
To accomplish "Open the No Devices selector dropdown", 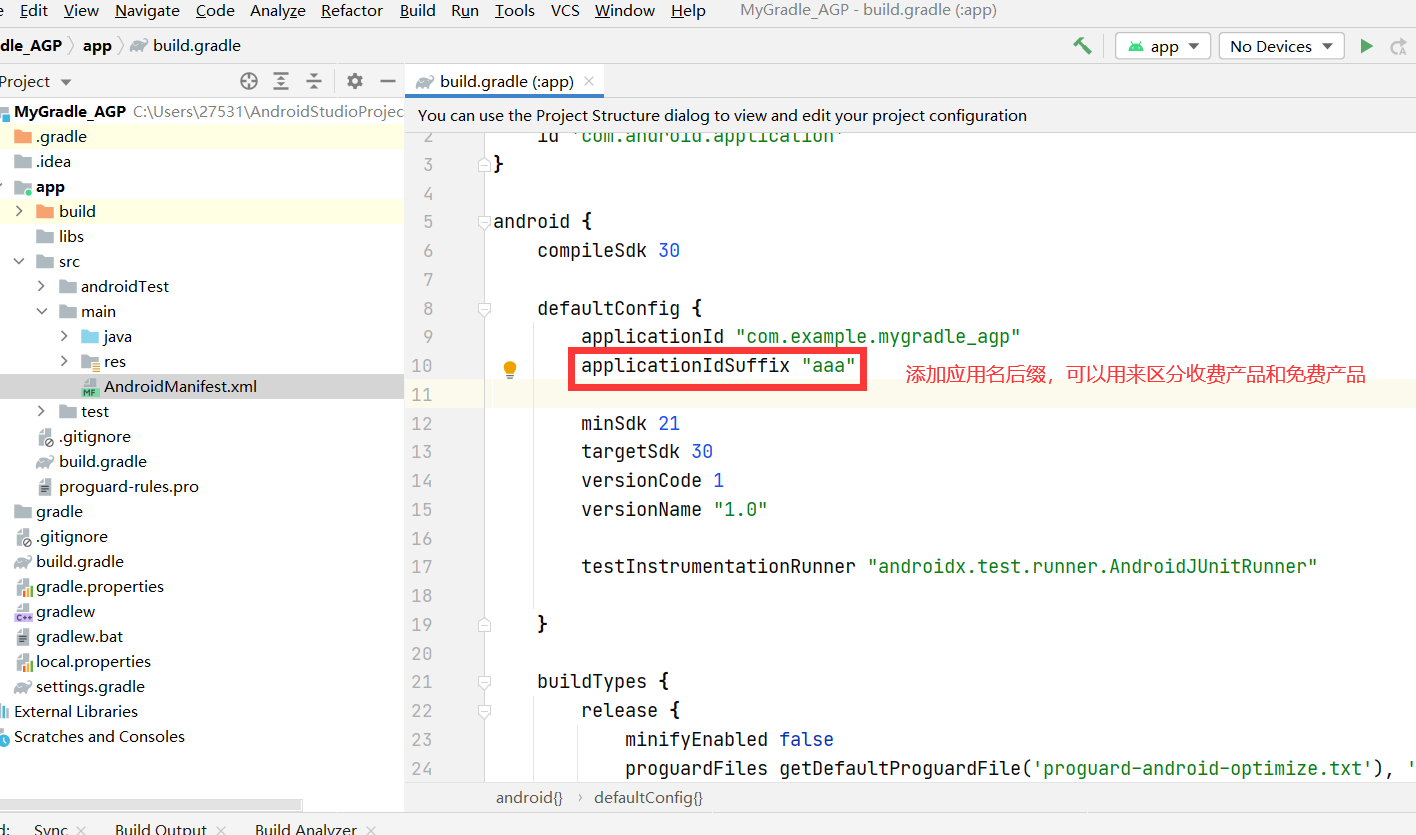I will click(x=1281, y=46).
